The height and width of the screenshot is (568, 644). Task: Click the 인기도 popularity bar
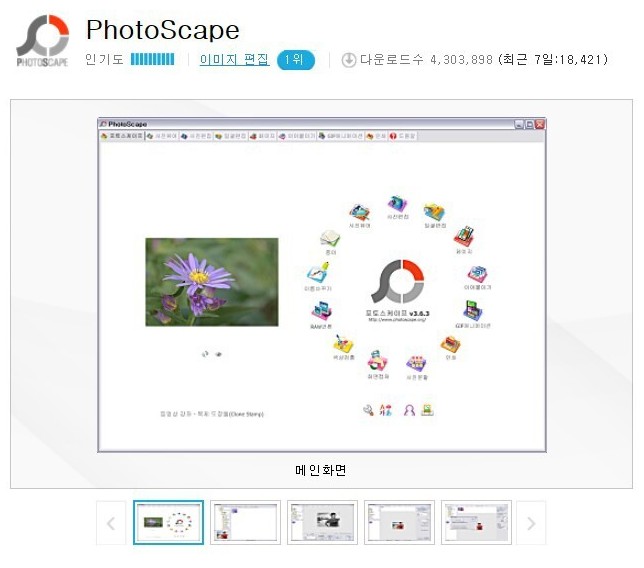(152, 60)
